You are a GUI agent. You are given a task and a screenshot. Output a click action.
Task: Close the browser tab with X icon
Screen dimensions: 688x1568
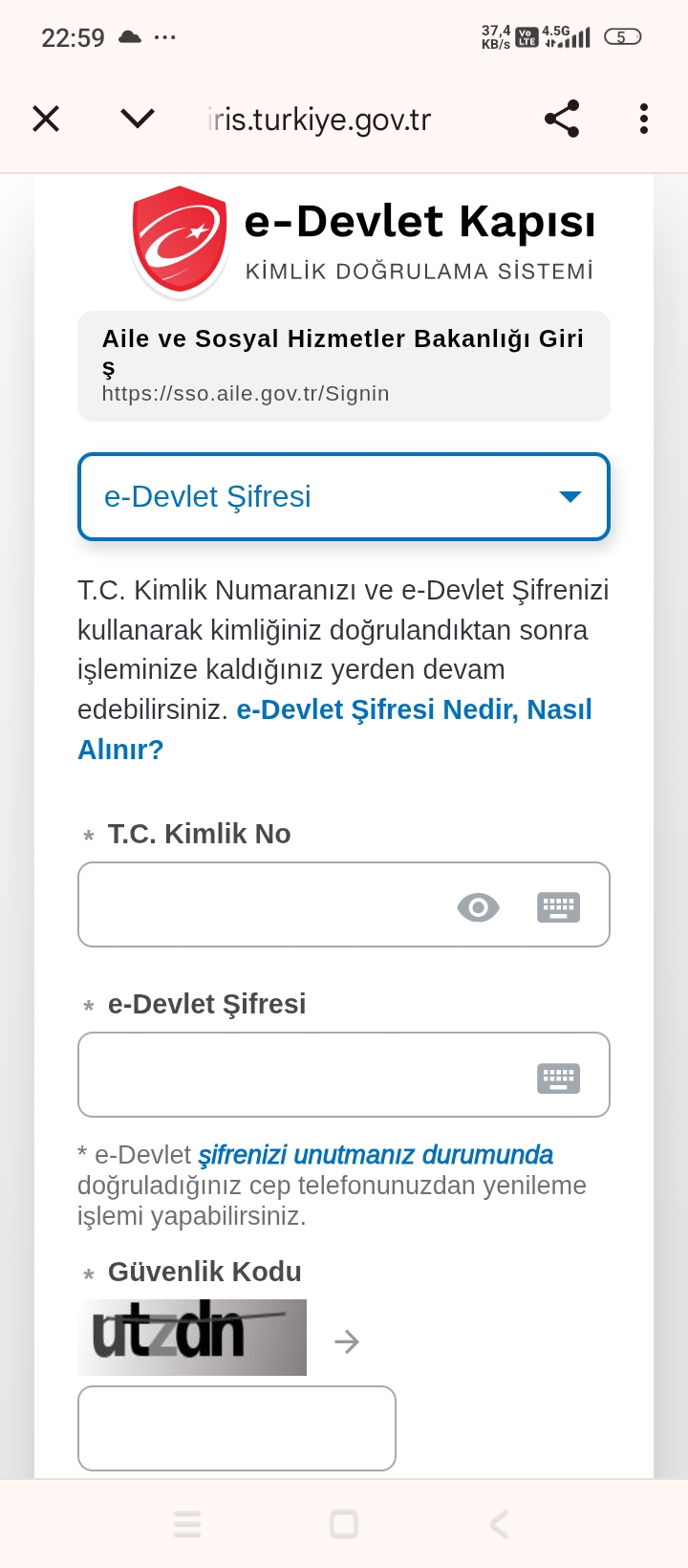click(46, 120)
